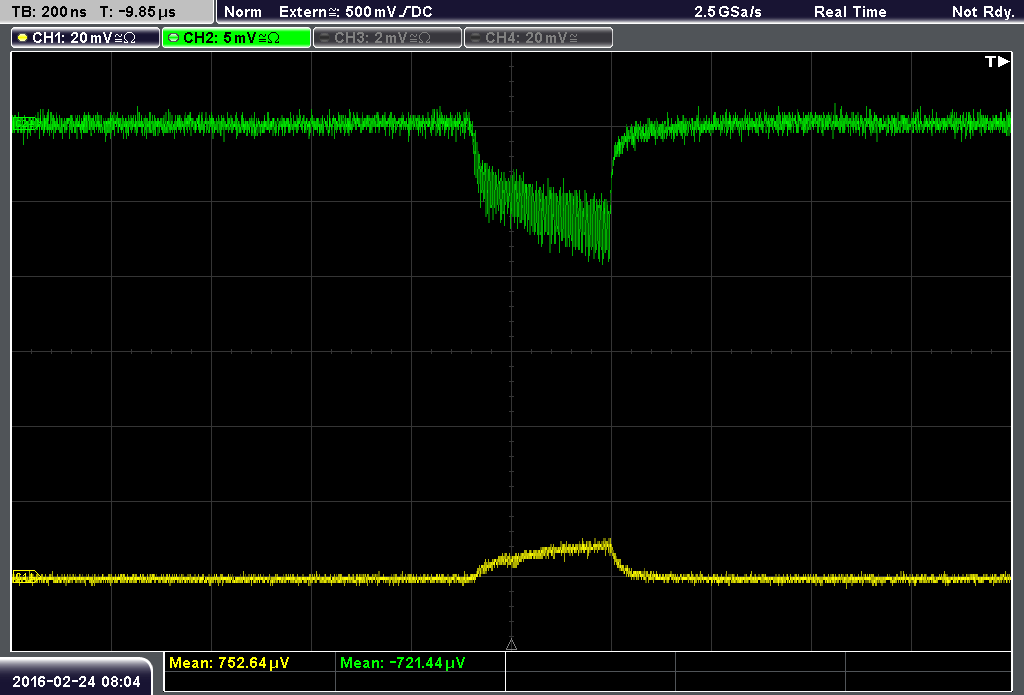The image size is (1024, 695).
Task: Click the 2016-02-24 08:04 date stamp
Action: 76,682
